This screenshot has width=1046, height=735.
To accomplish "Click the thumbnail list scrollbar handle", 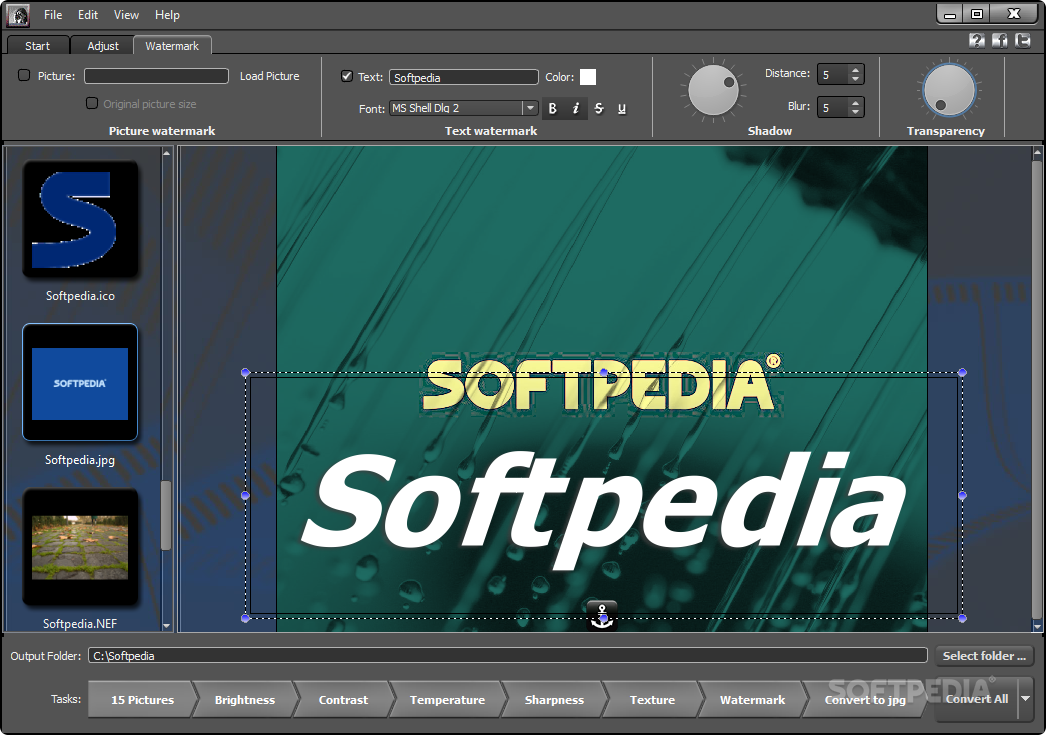I will click(166, 516).
